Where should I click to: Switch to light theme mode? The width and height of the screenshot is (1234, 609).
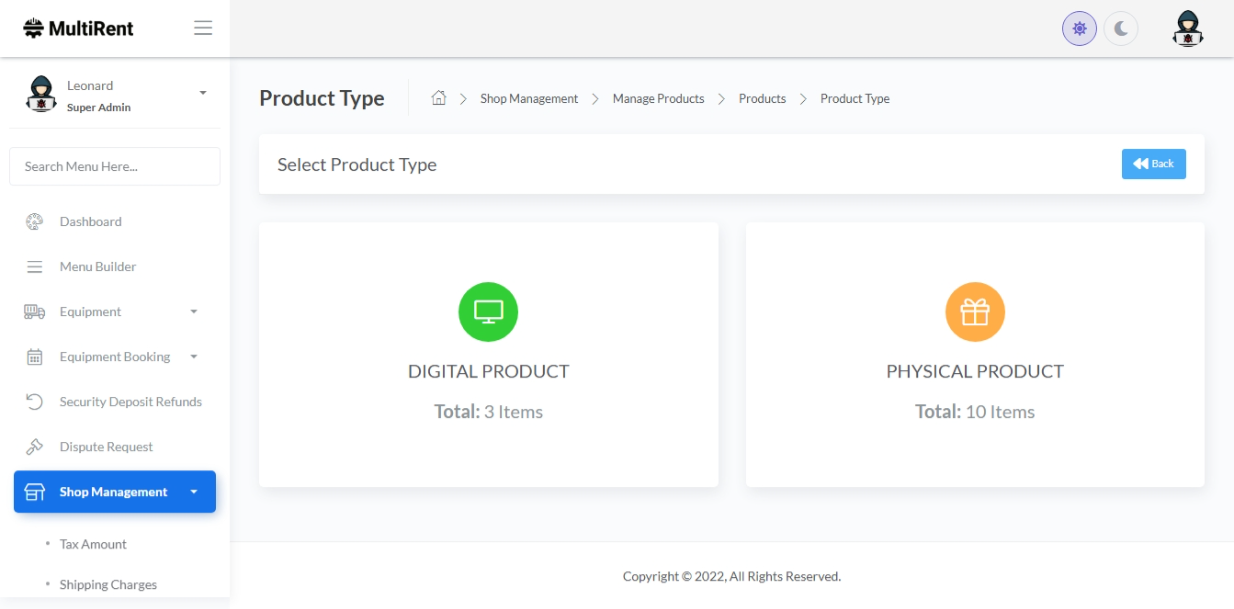pos(1079,29)
